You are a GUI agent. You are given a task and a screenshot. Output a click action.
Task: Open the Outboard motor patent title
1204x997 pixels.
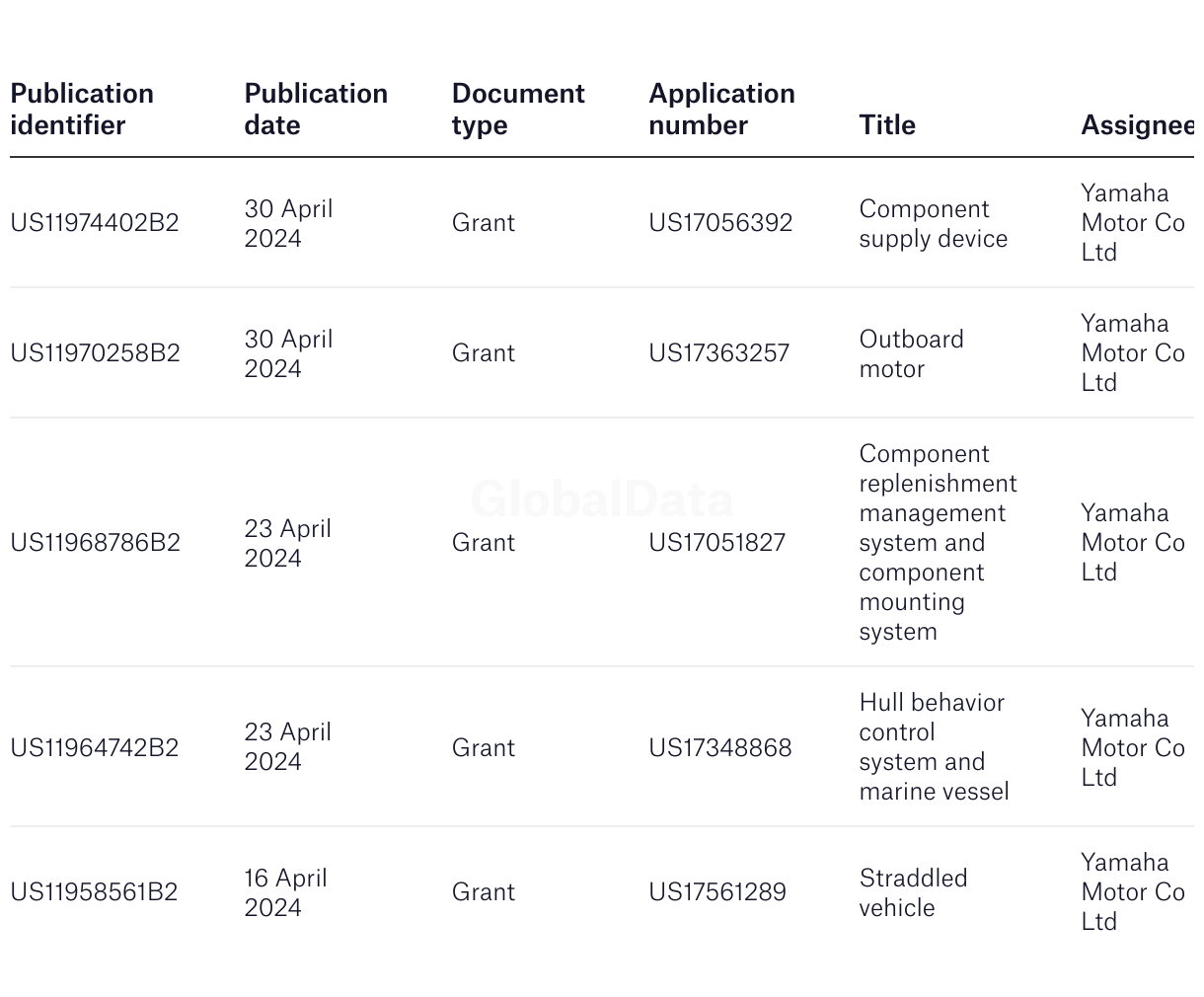point(911,354)
